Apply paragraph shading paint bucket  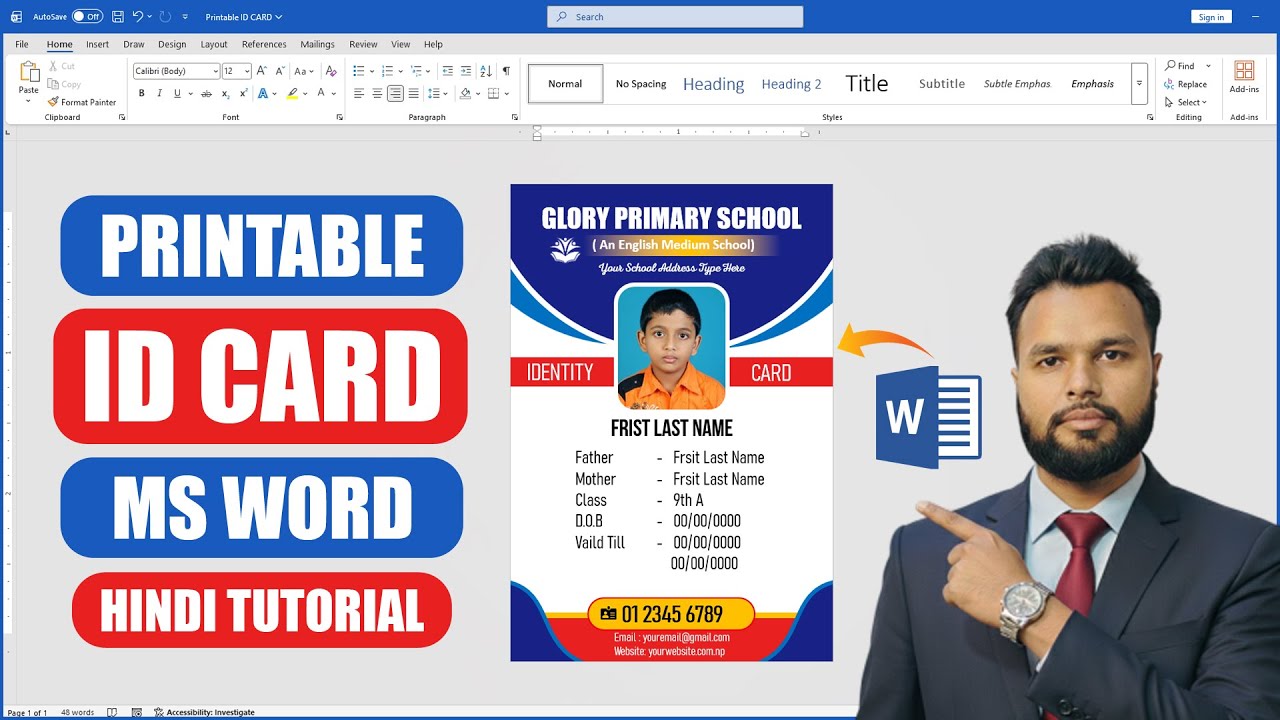[x=465, y=93]
